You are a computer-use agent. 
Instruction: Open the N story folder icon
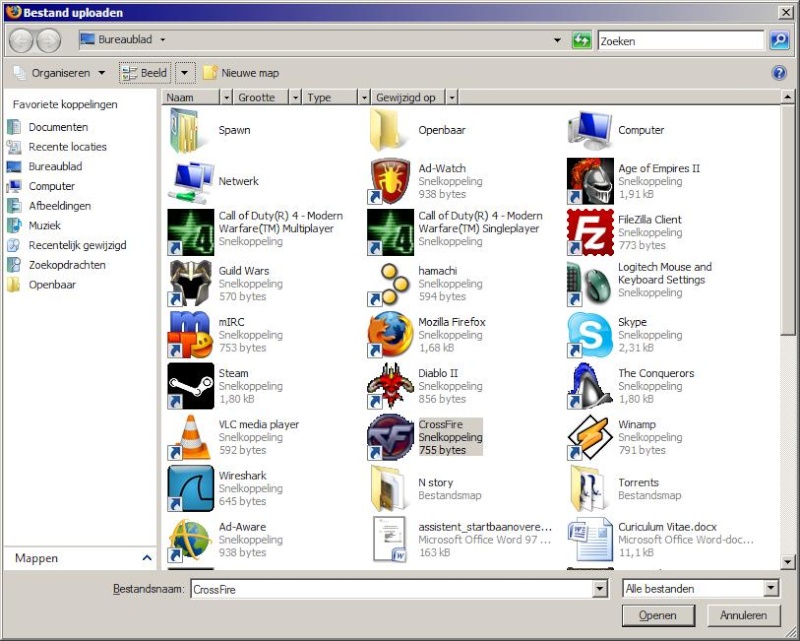tap(391, 488)
